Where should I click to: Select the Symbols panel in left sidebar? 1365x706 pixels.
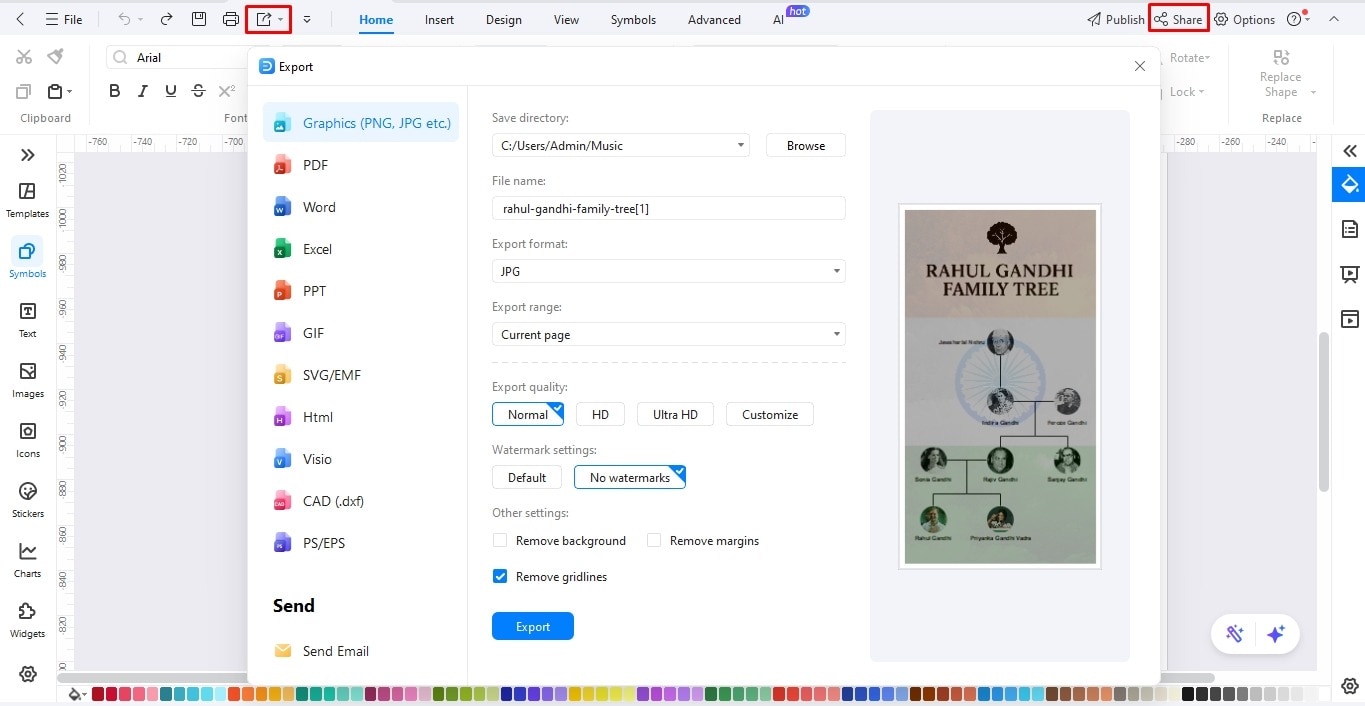27,258
